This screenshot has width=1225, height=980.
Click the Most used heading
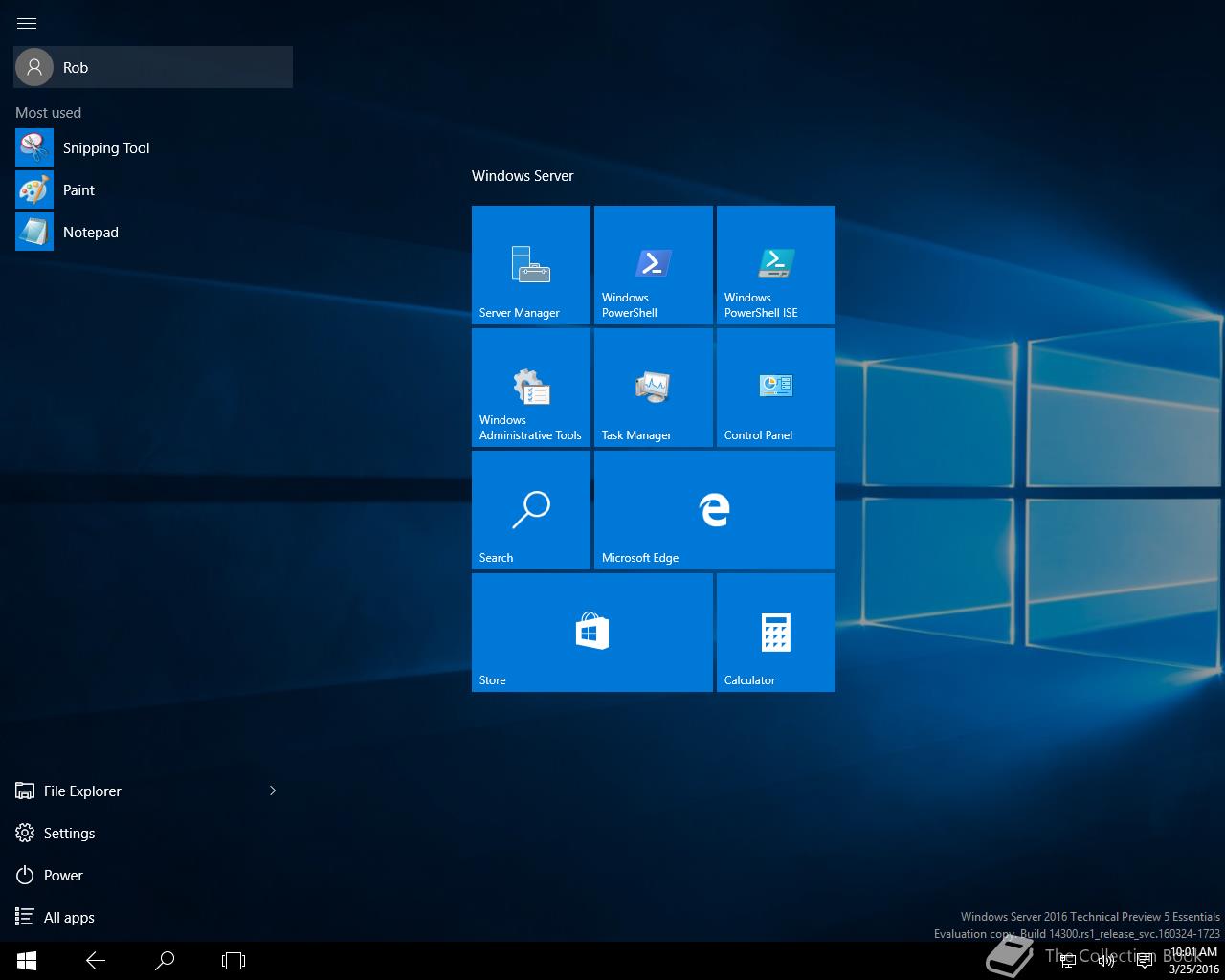coord(48,113)
